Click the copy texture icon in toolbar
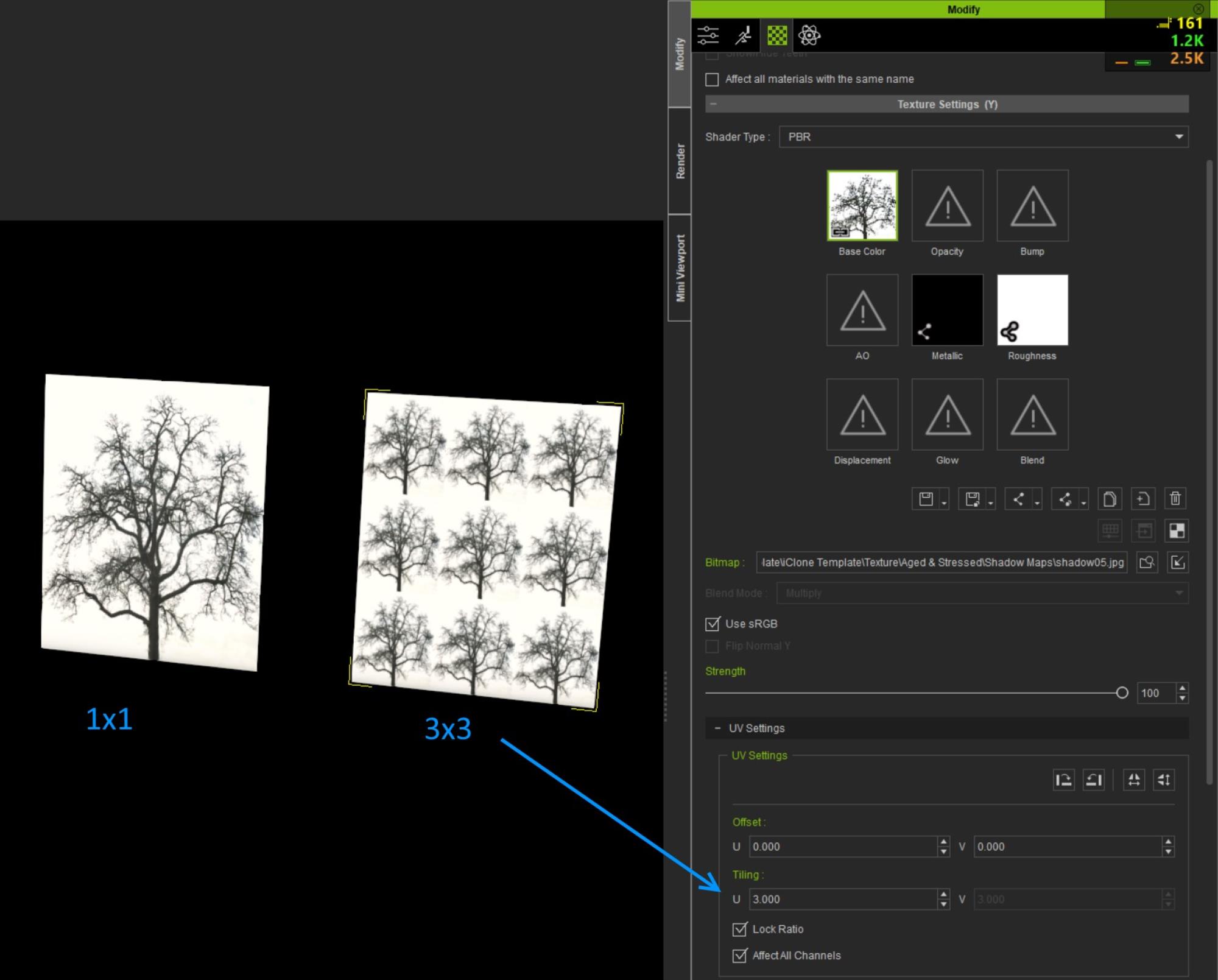 coord(1110,499)
